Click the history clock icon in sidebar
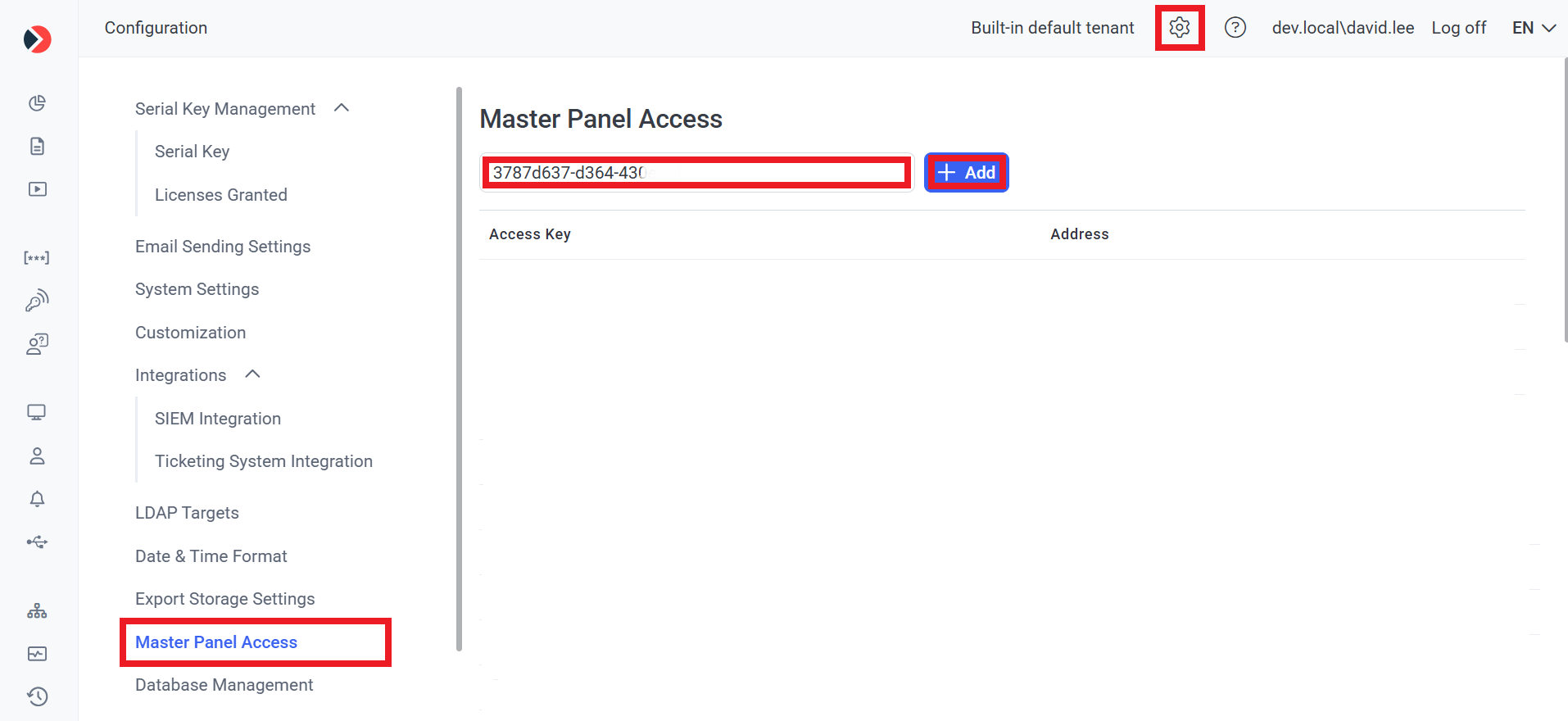The width and height of the screenshot is (1568, 721). pos(37,696)
